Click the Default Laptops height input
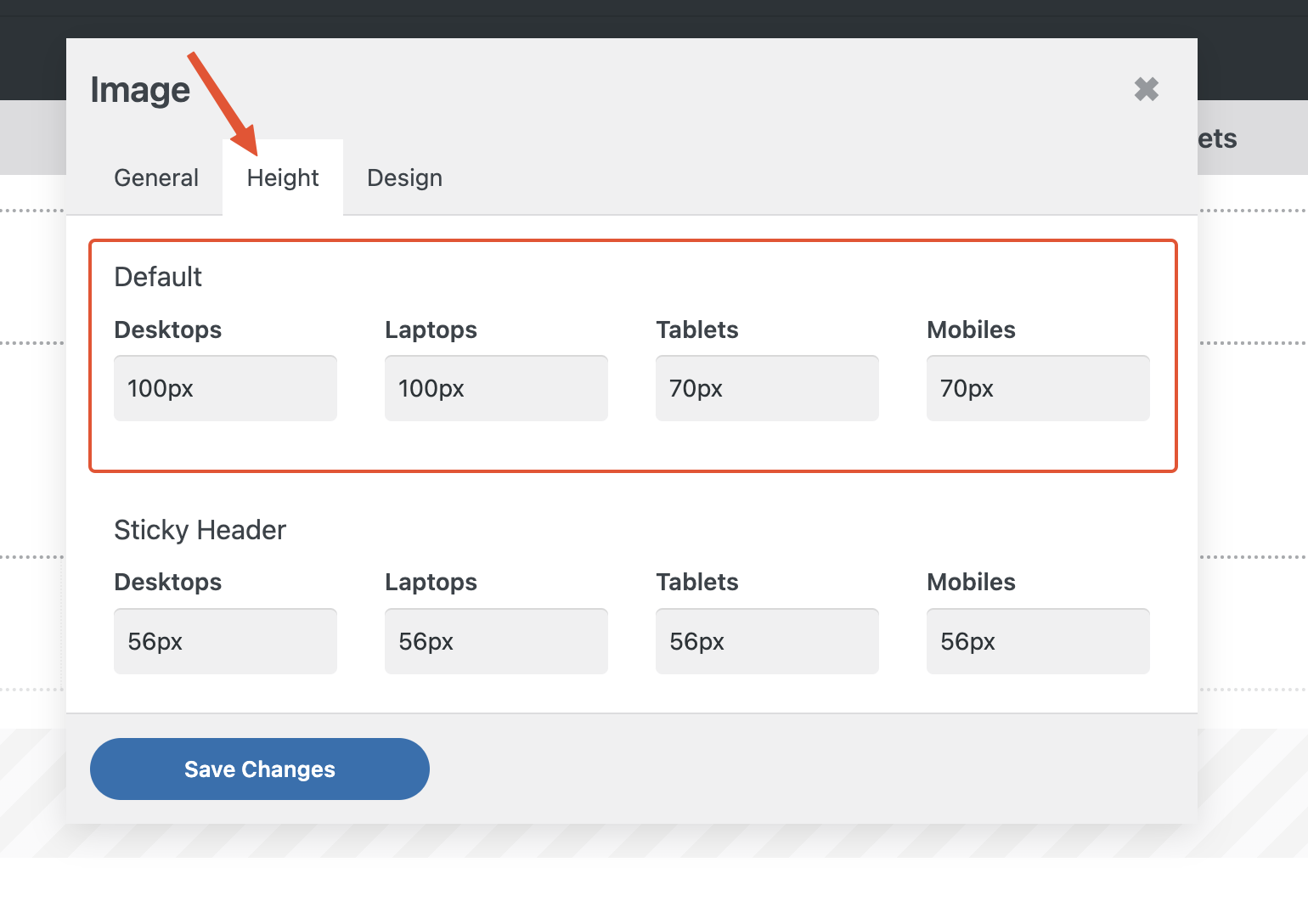Image resolution: width=1308 pixels, height=924 pixels. click(x=496, y=388)
